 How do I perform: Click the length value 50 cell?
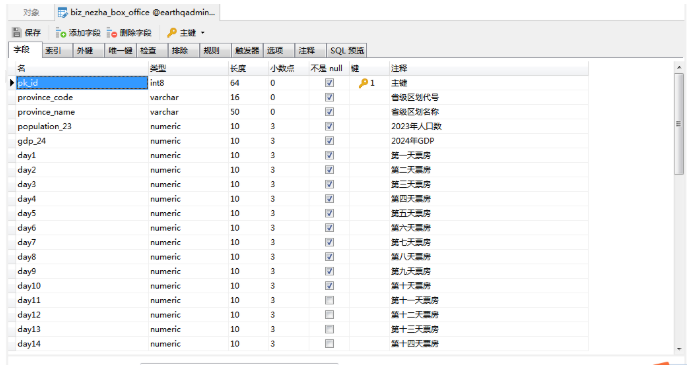pos(248,112)
